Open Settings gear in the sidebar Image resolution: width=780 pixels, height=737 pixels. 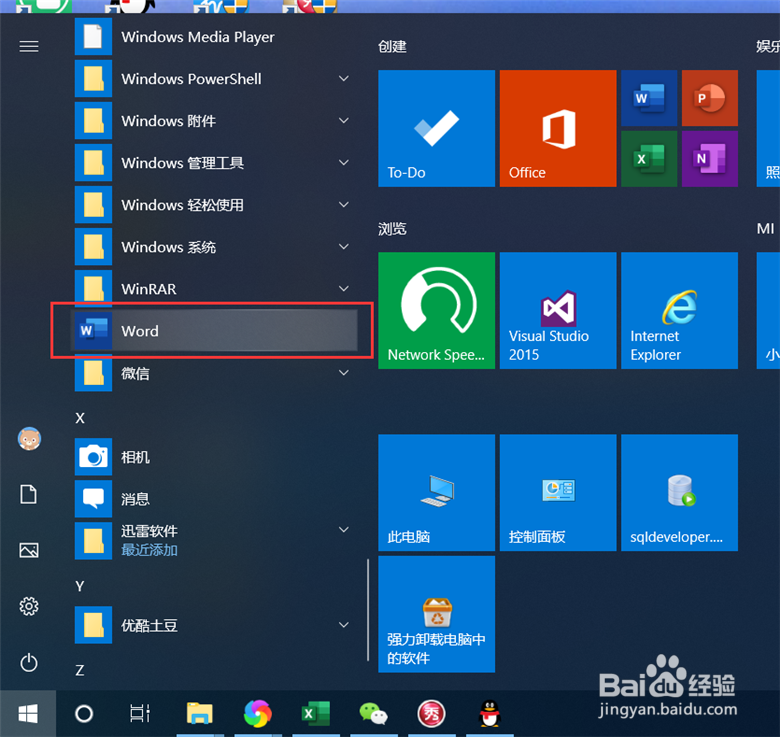[x=29, y=606]
